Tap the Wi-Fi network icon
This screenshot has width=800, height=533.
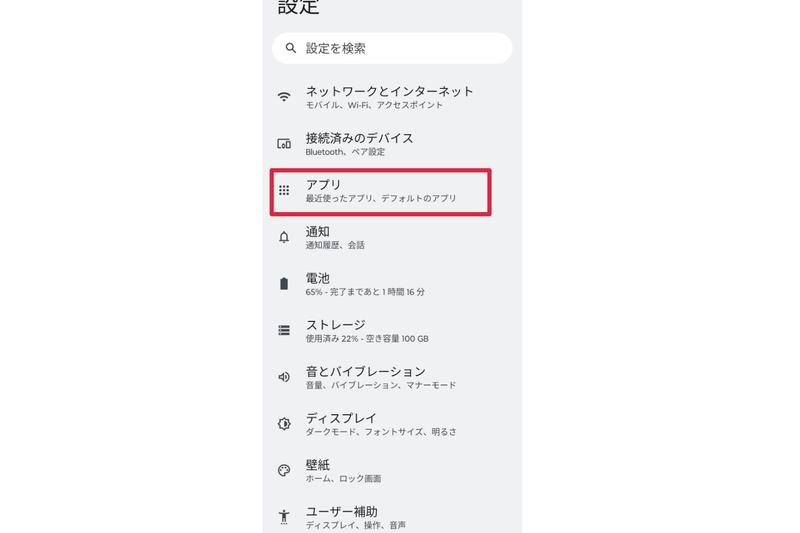pyautogui.click(x=284, y=97)
